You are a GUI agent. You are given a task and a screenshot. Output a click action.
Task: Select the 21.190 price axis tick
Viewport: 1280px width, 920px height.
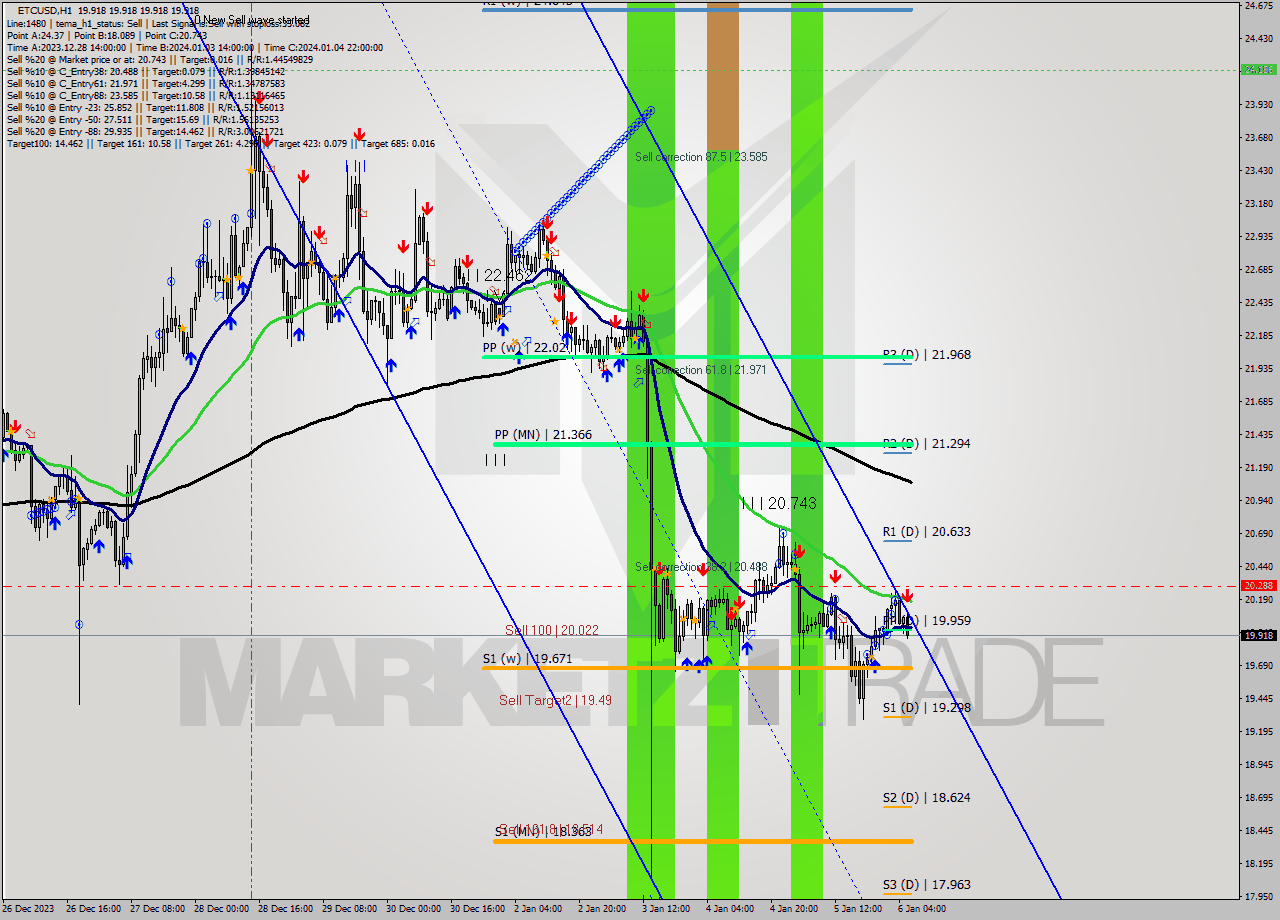[x=1258, y=467]
